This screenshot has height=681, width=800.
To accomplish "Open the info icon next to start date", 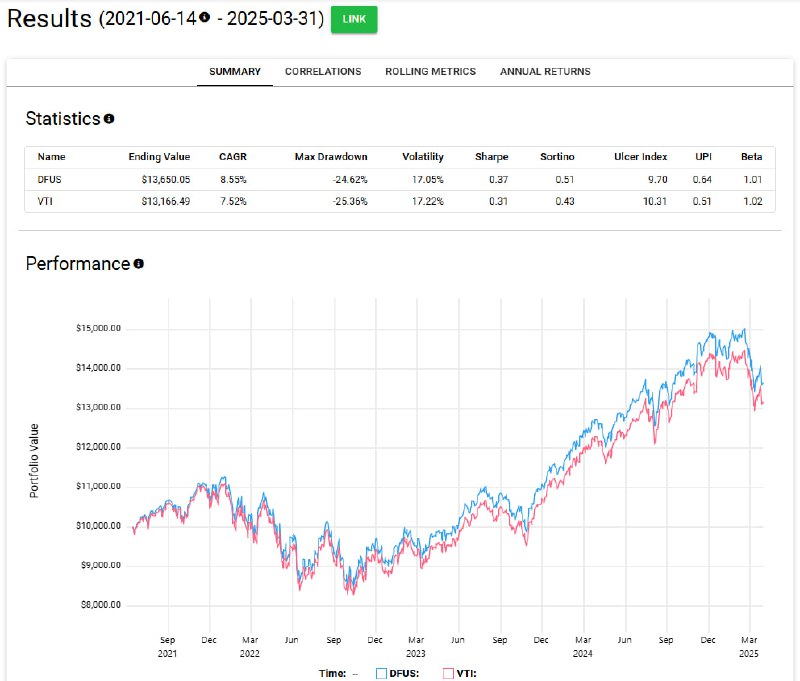I will (205, 17).
